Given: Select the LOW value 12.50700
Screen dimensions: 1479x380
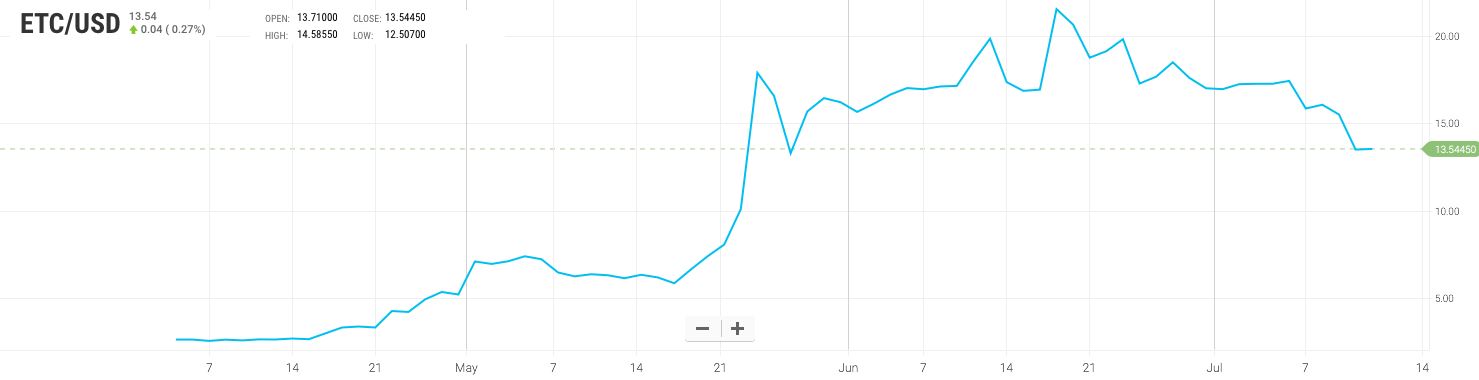Looking at the screenshot, I should tap(404, 34).
